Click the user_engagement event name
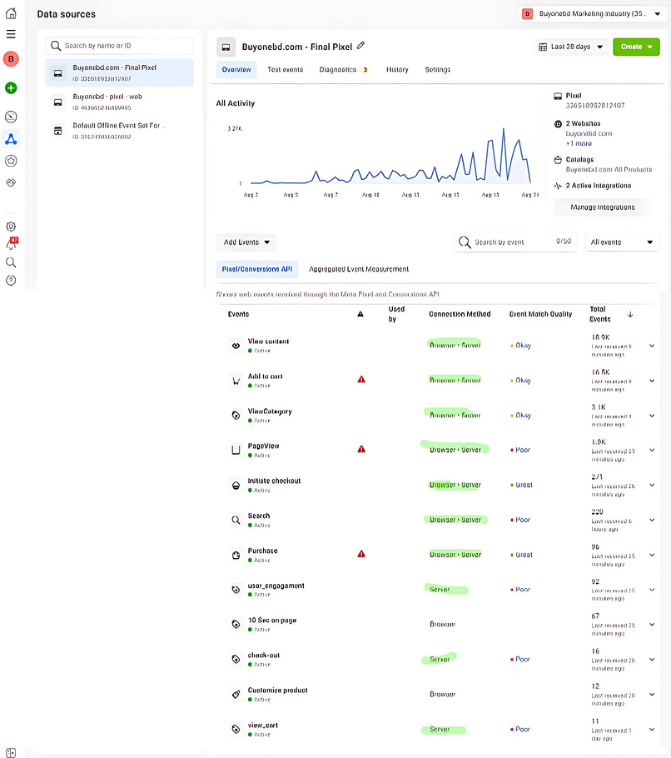 coord(276,586)
